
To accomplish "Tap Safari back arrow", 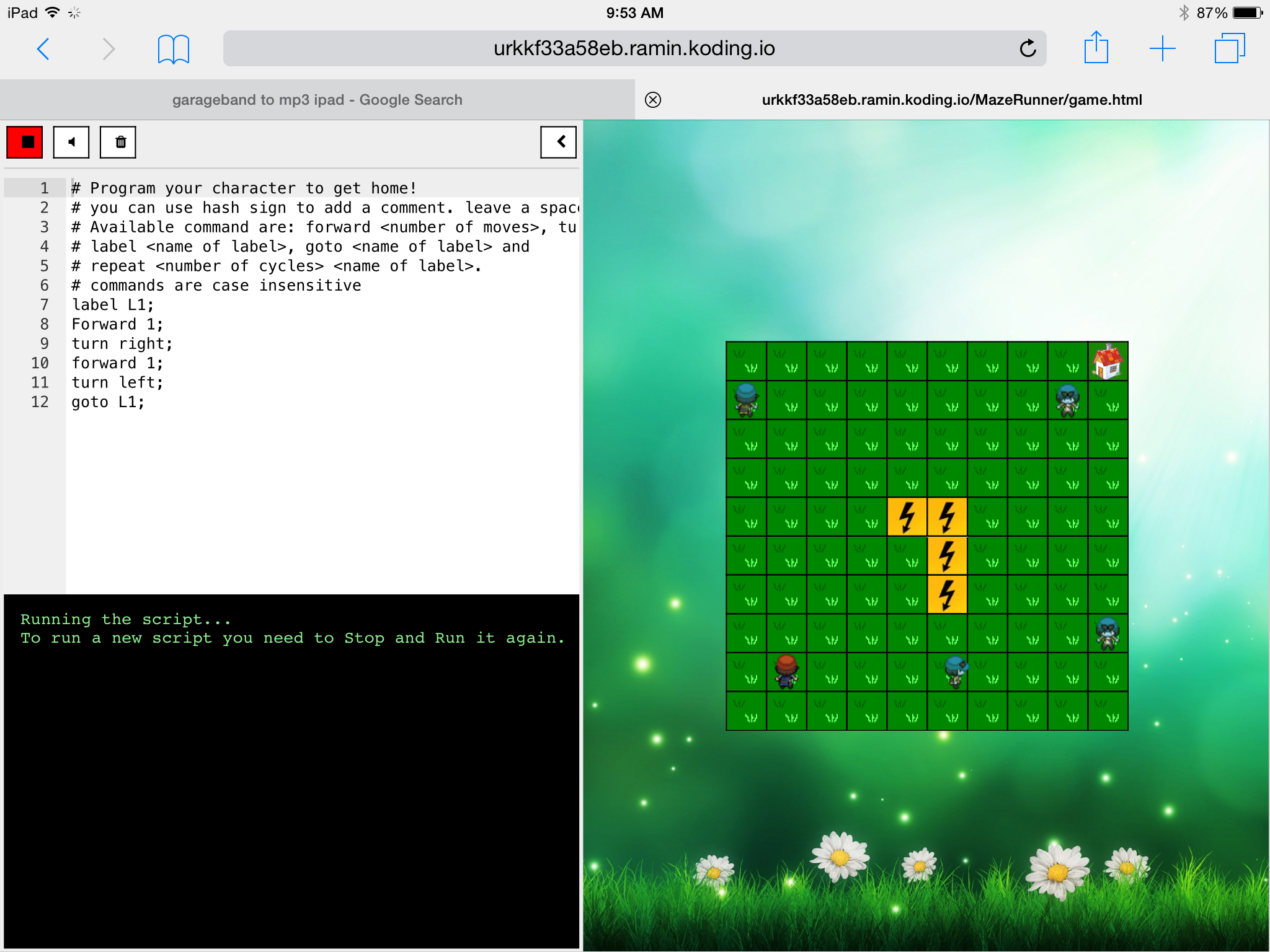I will (43, 48).
